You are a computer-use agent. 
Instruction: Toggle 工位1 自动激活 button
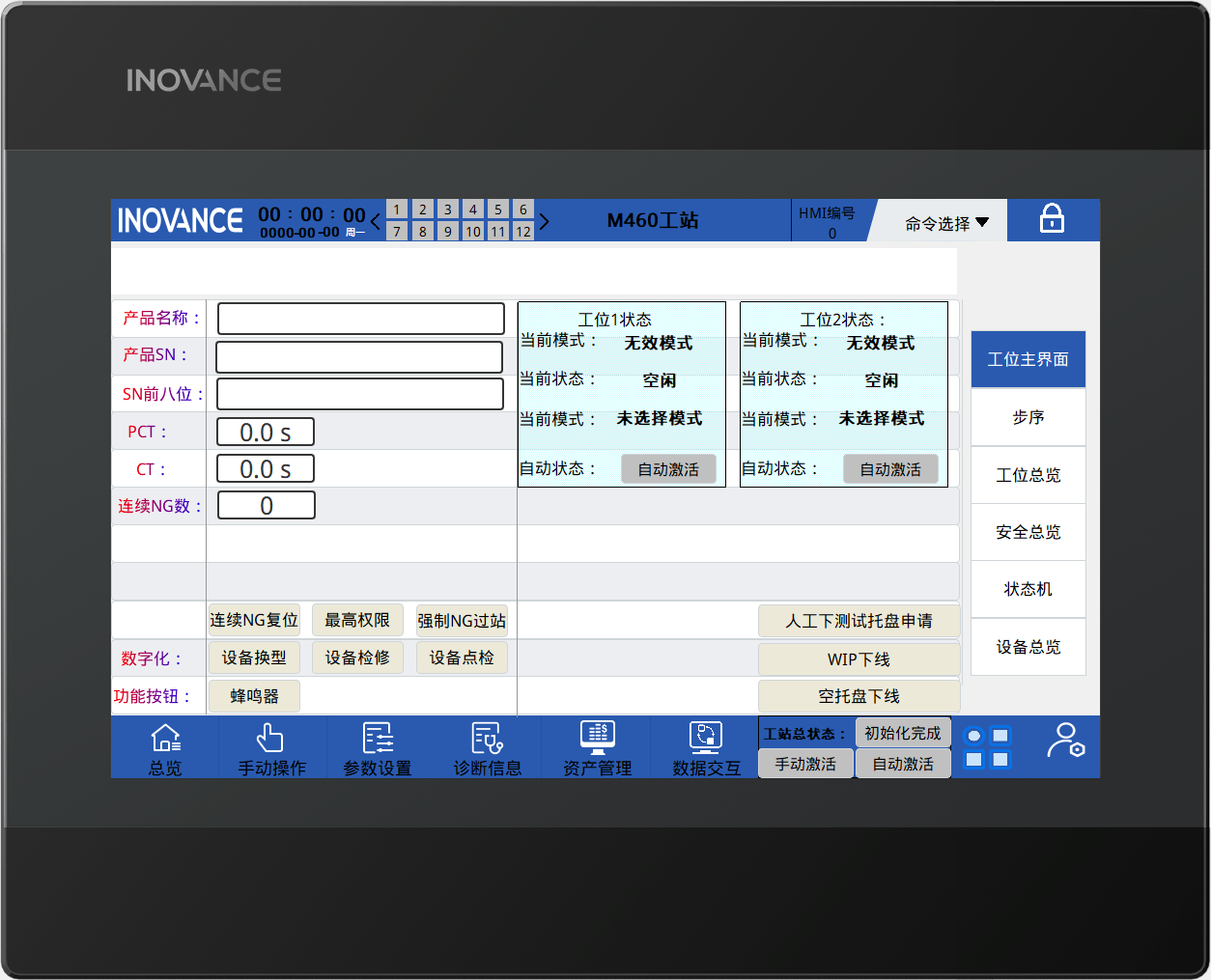click(668, 469)
